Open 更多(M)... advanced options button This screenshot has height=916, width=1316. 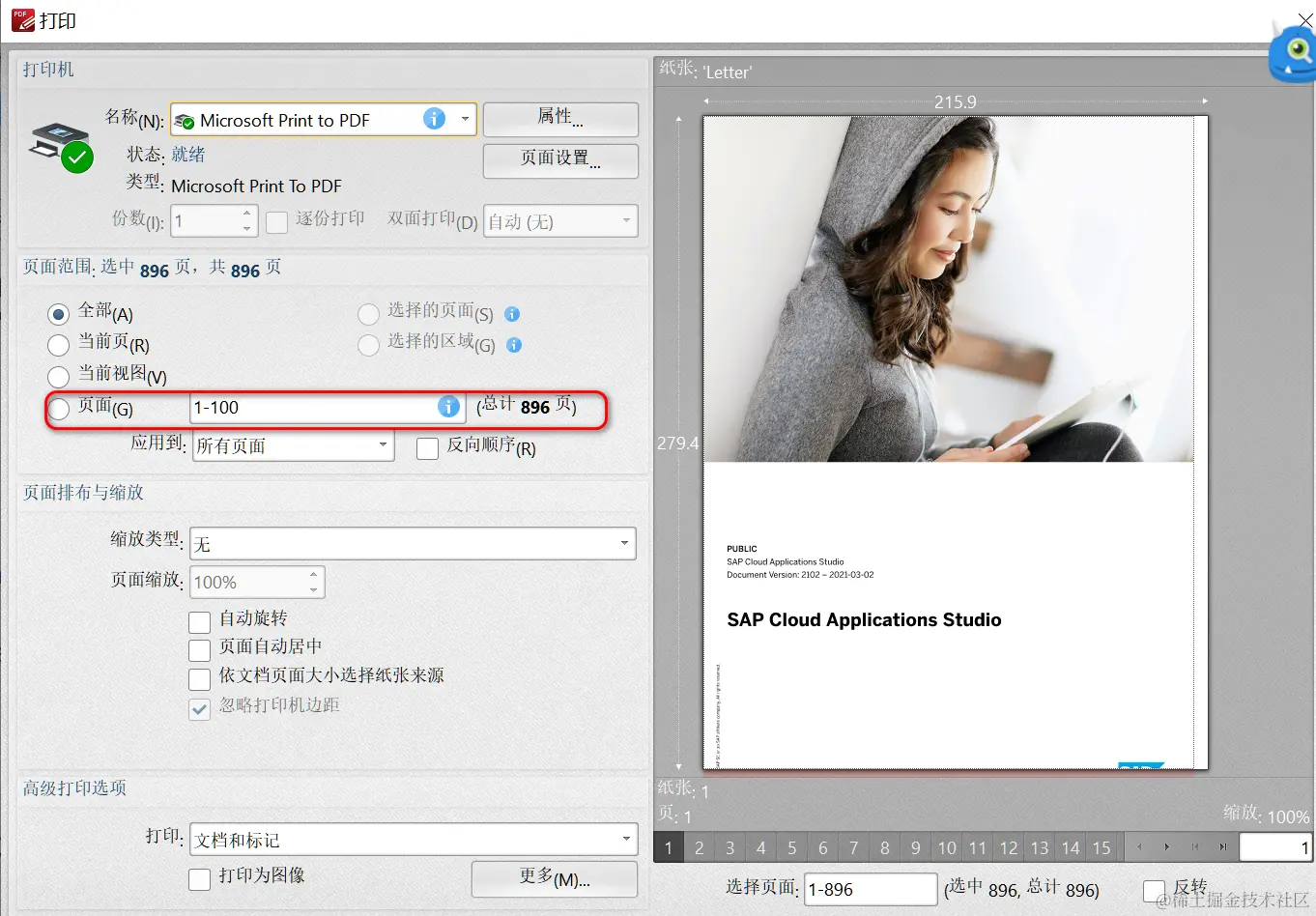tap(555, 878)
